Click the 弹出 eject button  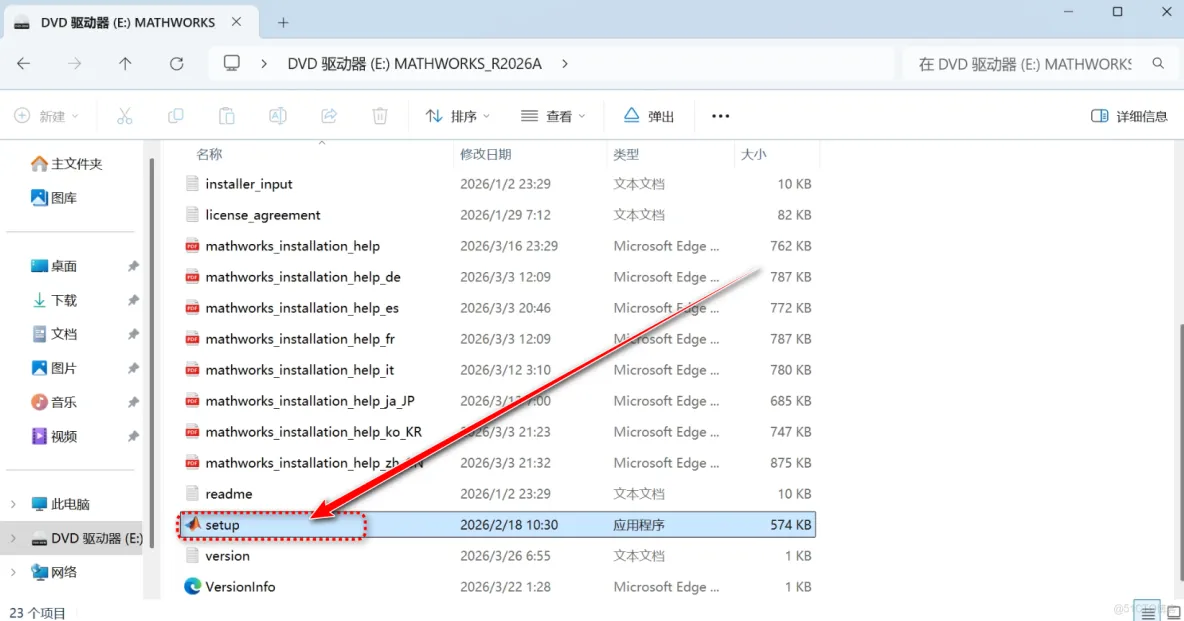tap(649, 116)
